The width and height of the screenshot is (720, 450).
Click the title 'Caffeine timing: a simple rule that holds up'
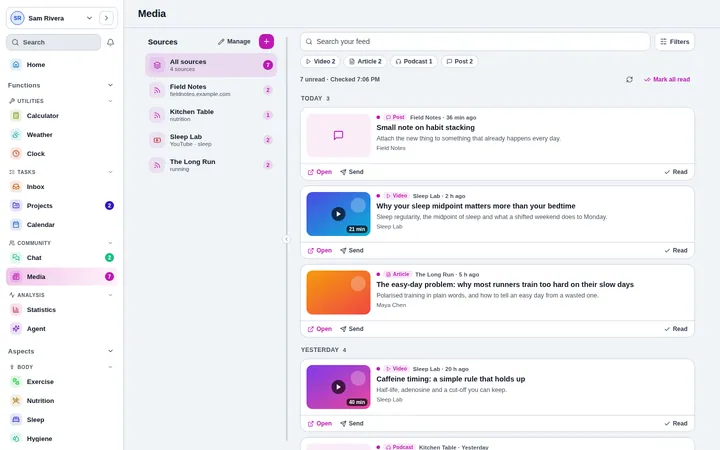[x=450, y=379]
